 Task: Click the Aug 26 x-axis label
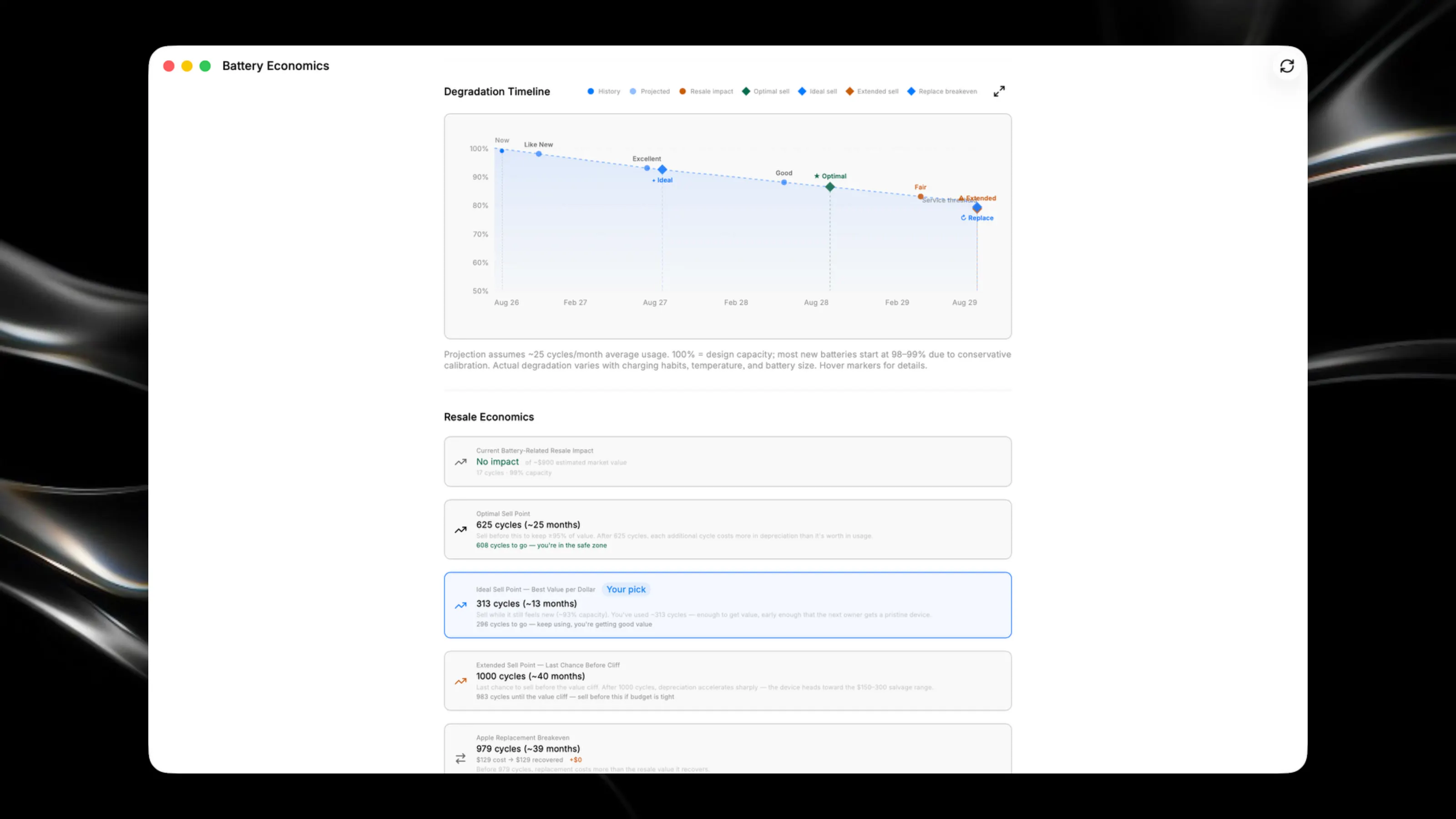click(506, 303)
